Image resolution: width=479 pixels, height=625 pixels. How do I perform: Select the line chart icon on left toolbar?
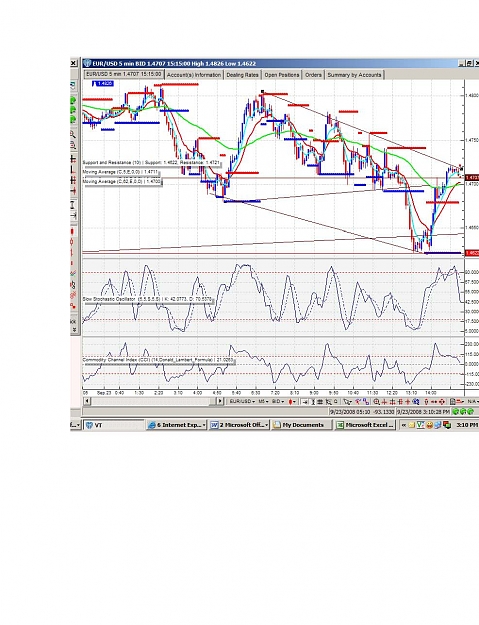click(x=73, y=273)
